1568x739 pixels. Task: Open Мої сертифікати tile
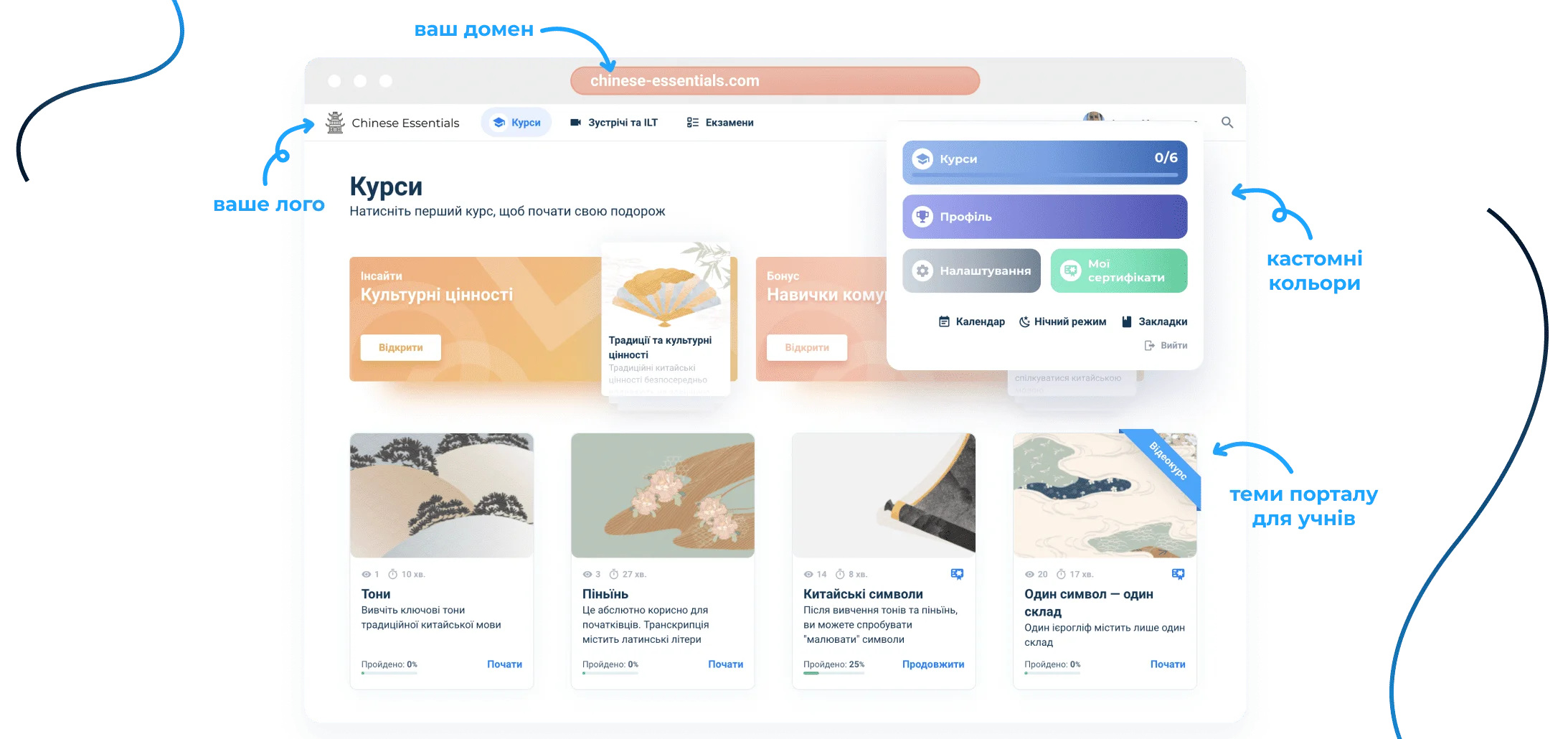1118,270
